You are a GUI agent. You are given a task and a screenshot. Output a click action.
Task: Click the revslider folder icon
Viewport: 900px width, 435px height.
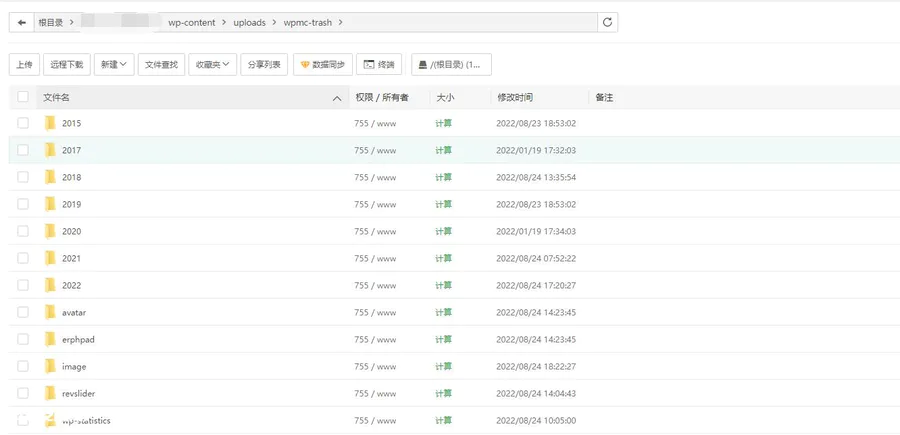(50, 393)
